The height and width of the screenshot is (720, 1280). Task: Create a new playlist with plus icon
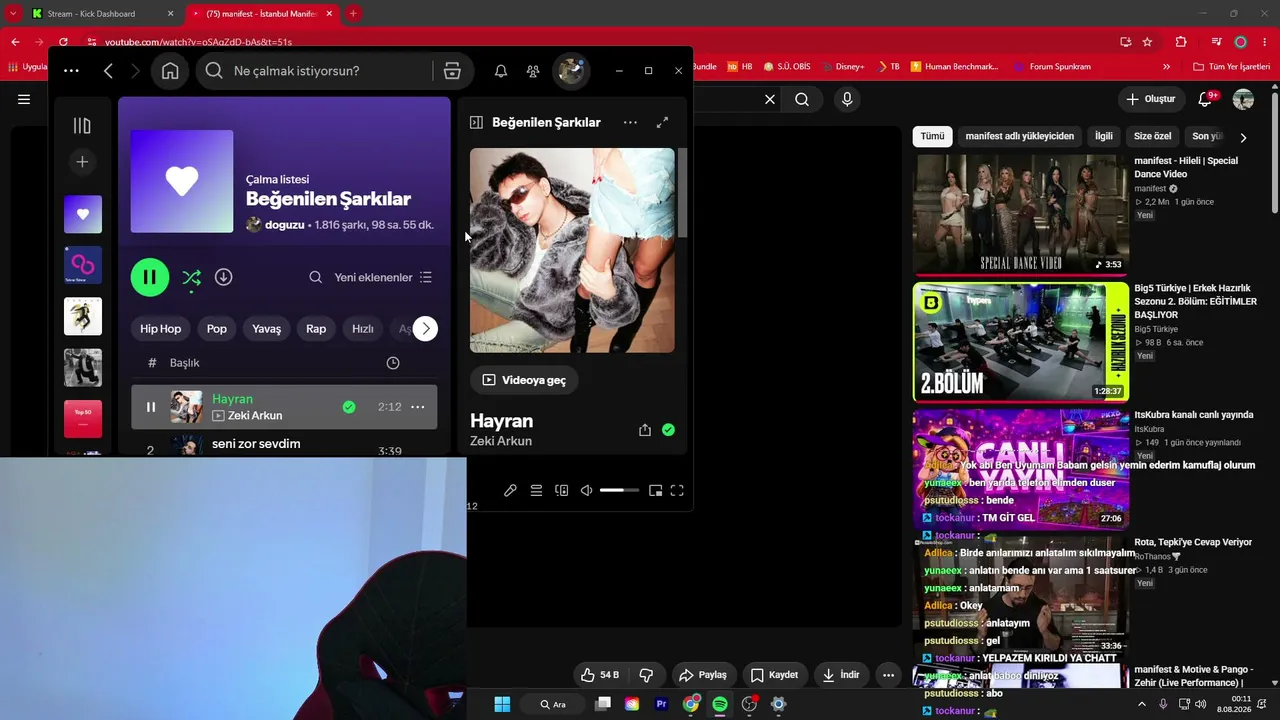click(82, 162)
